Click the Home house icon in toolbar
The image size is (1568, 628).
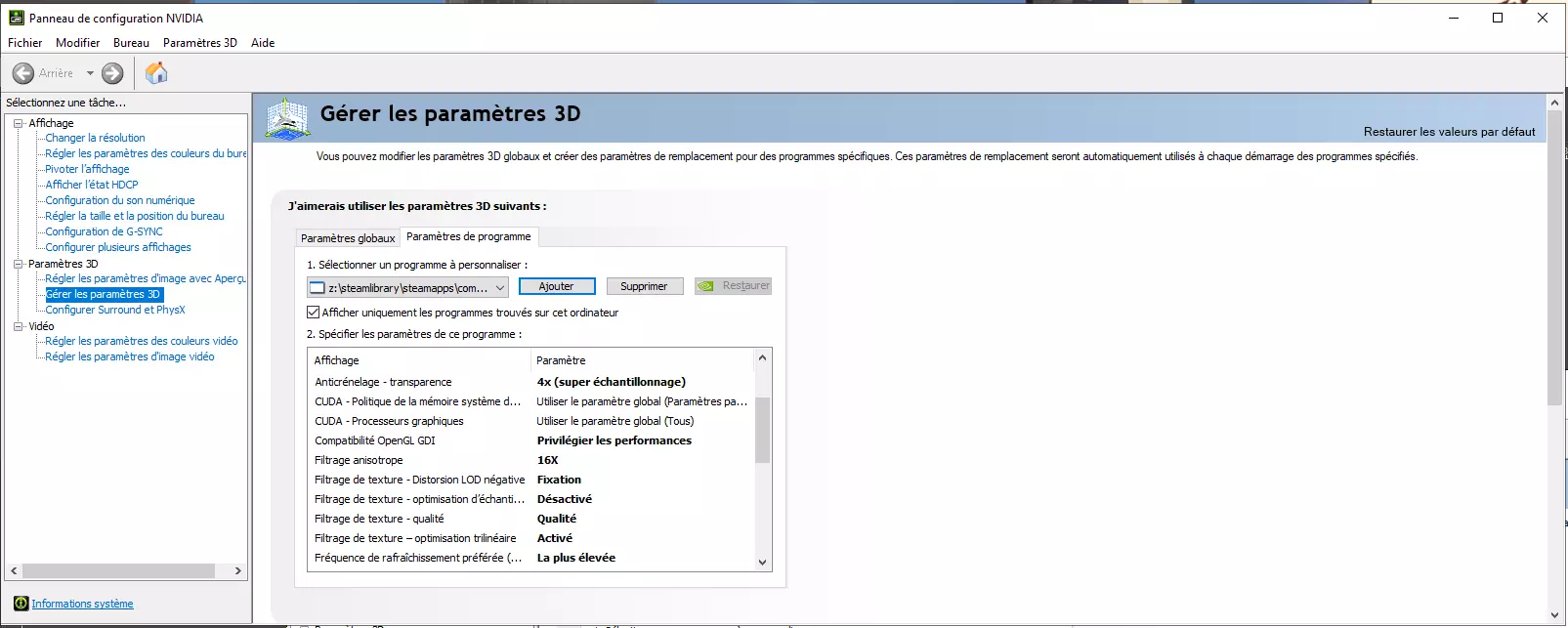[x=156, y=73]
